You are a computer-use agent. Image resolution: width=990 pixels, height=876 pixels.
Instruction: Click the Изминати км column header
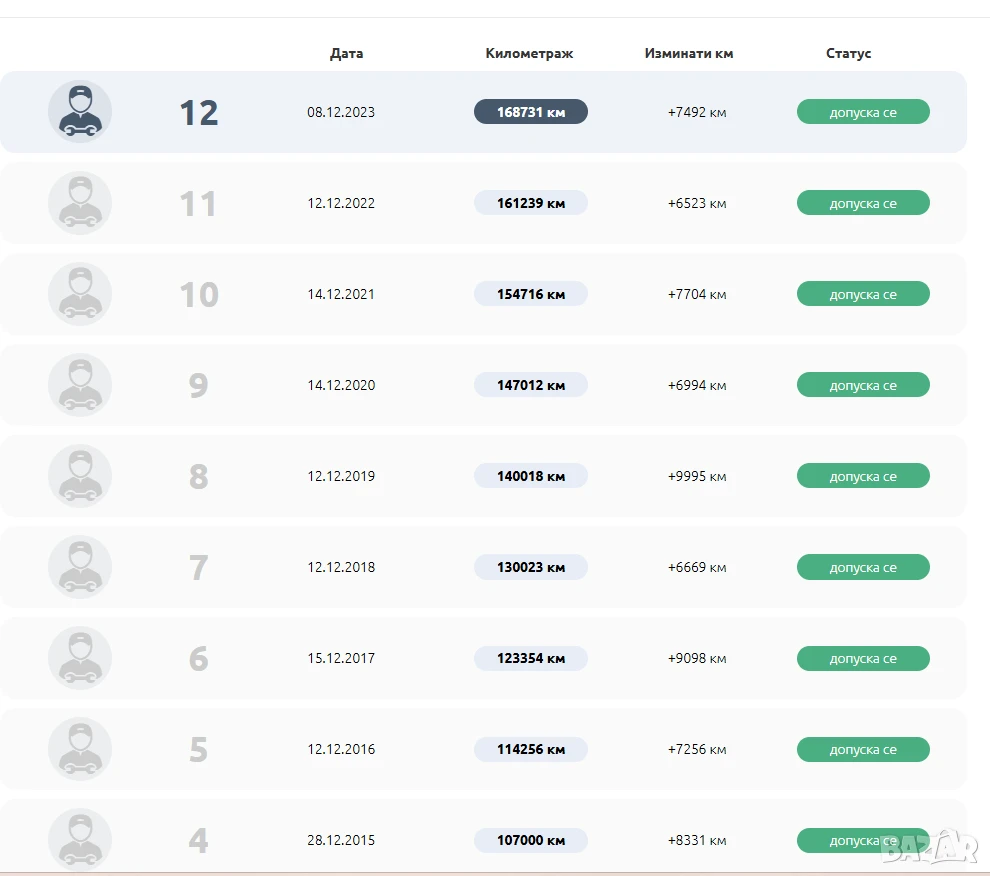pyautogui.click(x=689, y=53)
